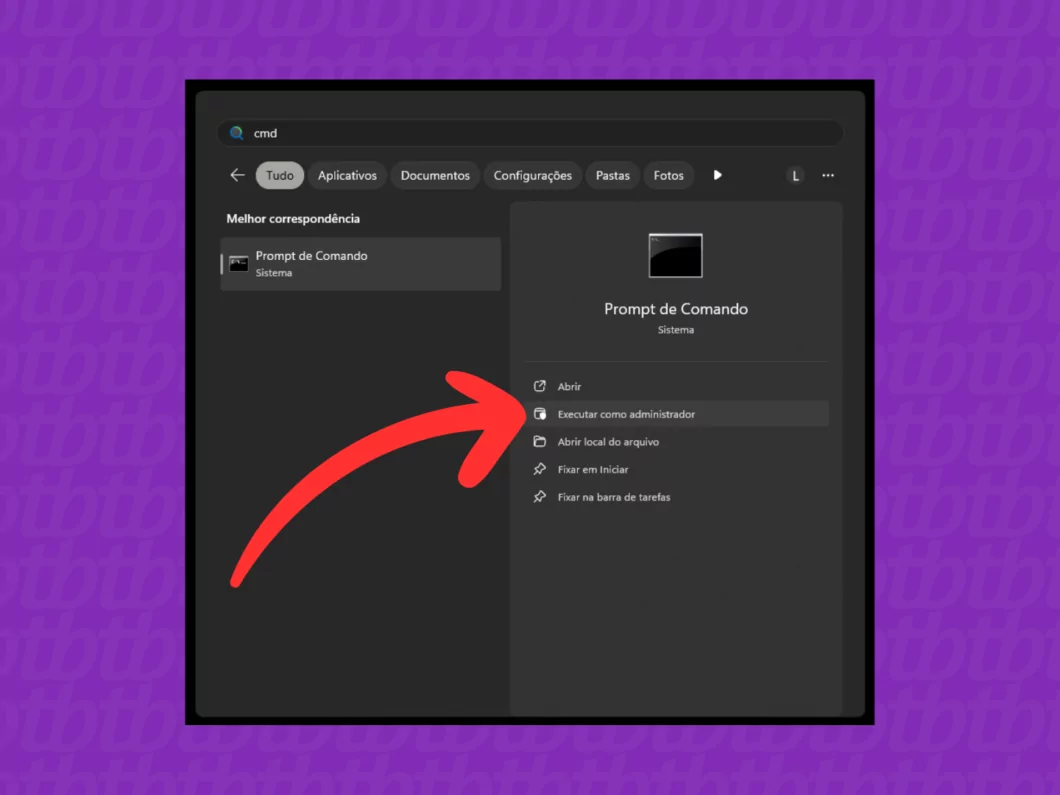1060x795 pixels.
Task: Click the search magnifier icon
Action: tap(236, 133)
